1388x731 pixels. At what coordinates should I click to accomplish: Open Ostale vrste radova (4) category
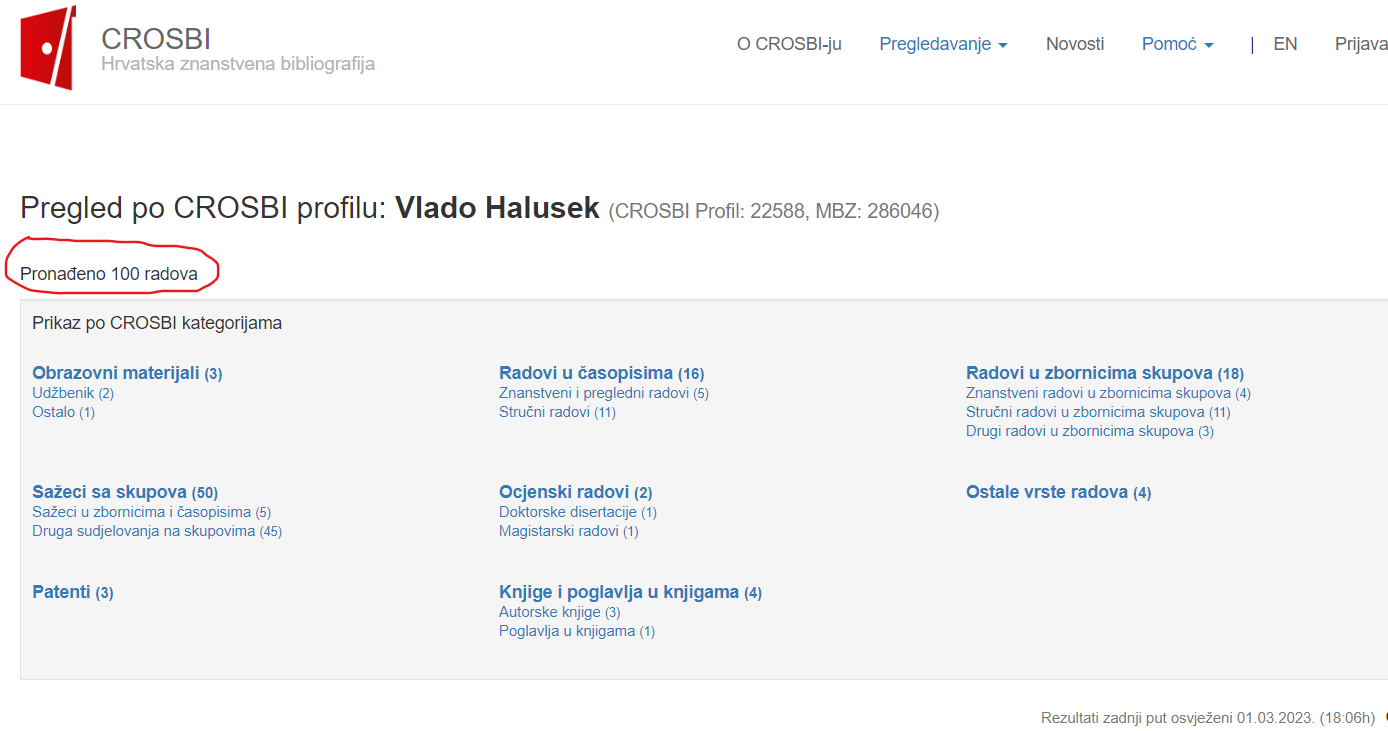(1058, 492)
